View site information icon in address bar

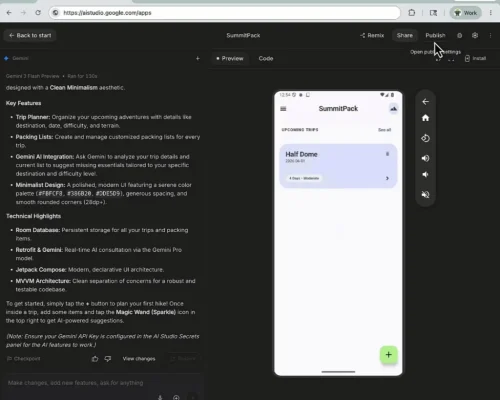pos(56,13)
